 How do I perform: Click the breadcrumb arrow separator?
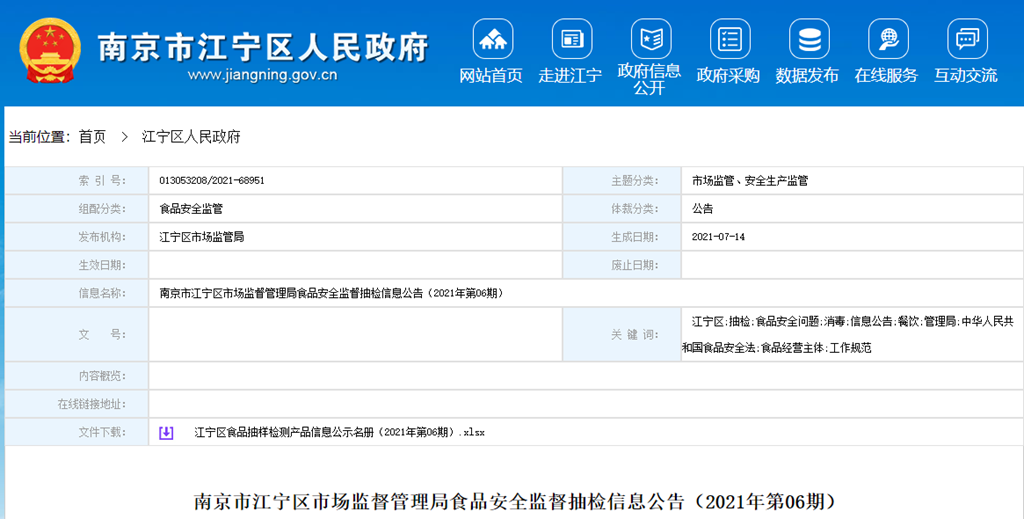(x=124, y=137)
